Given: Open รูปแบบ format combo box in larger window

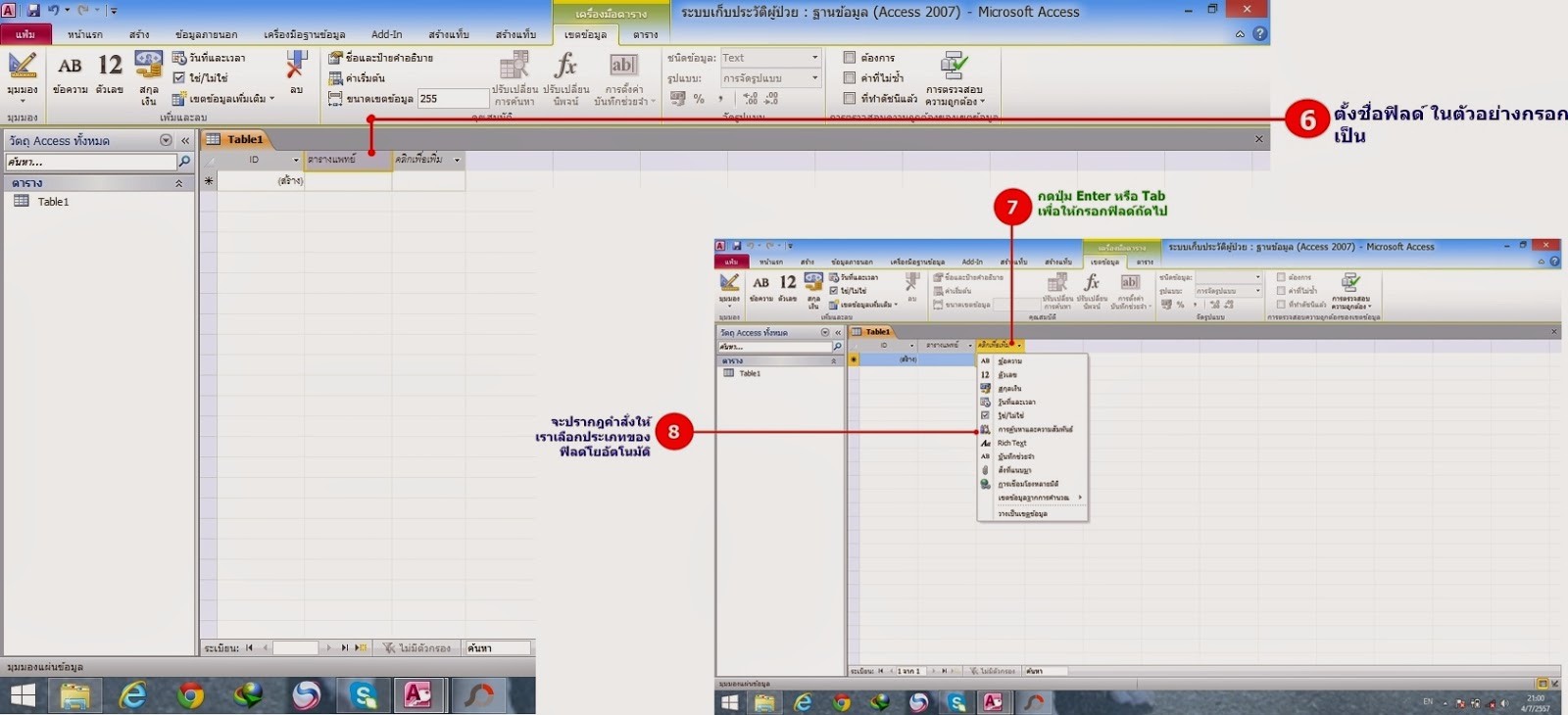Looking at the screenshot, I should click(x=771, y=78).
